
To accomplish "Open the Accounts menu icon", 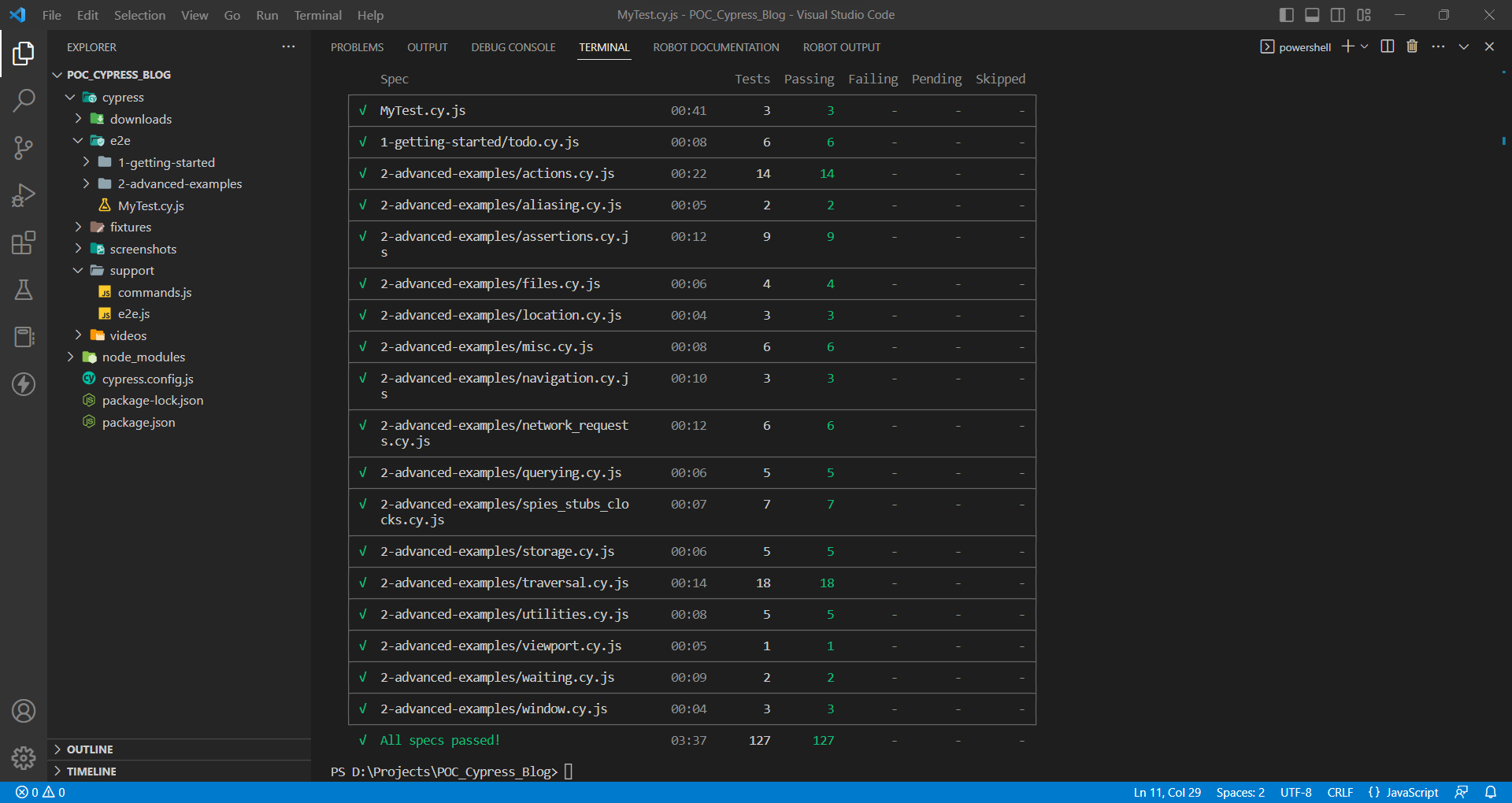I will pyautogui.click(x=24, y=711).
